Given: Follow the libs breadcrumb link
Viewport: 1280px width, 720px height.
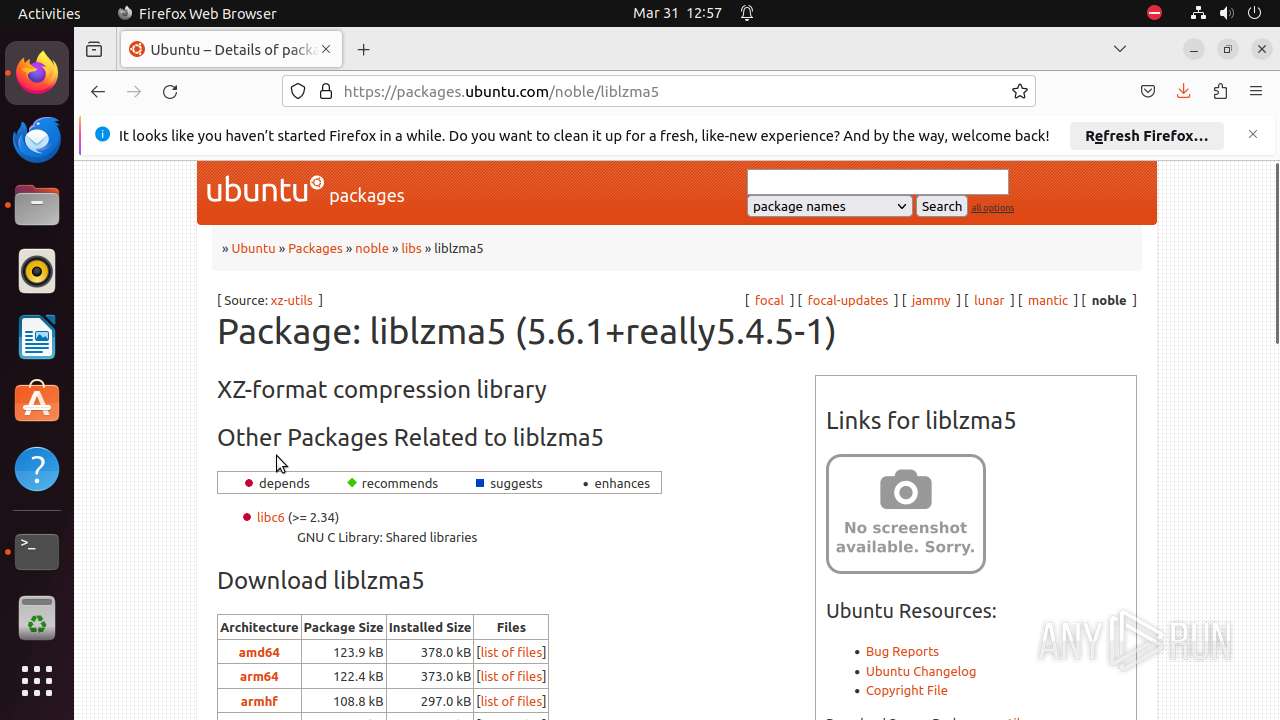Looking at the screenshot, I should click(412, 248).
